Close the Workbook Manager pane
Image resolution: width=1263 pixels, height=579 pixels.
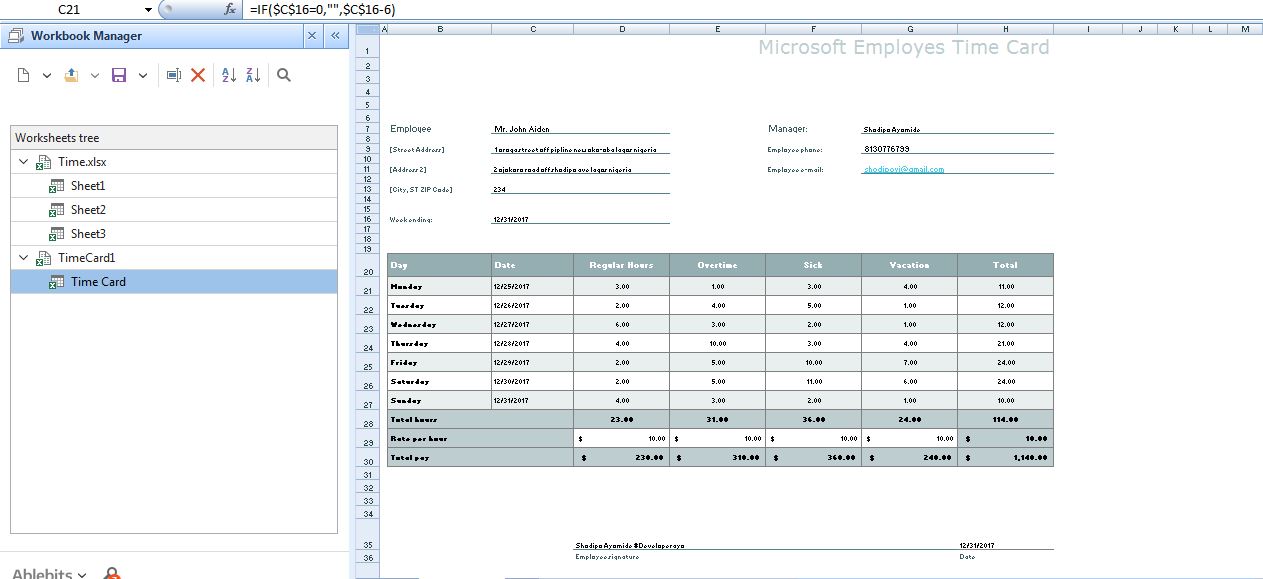[312, 35]
